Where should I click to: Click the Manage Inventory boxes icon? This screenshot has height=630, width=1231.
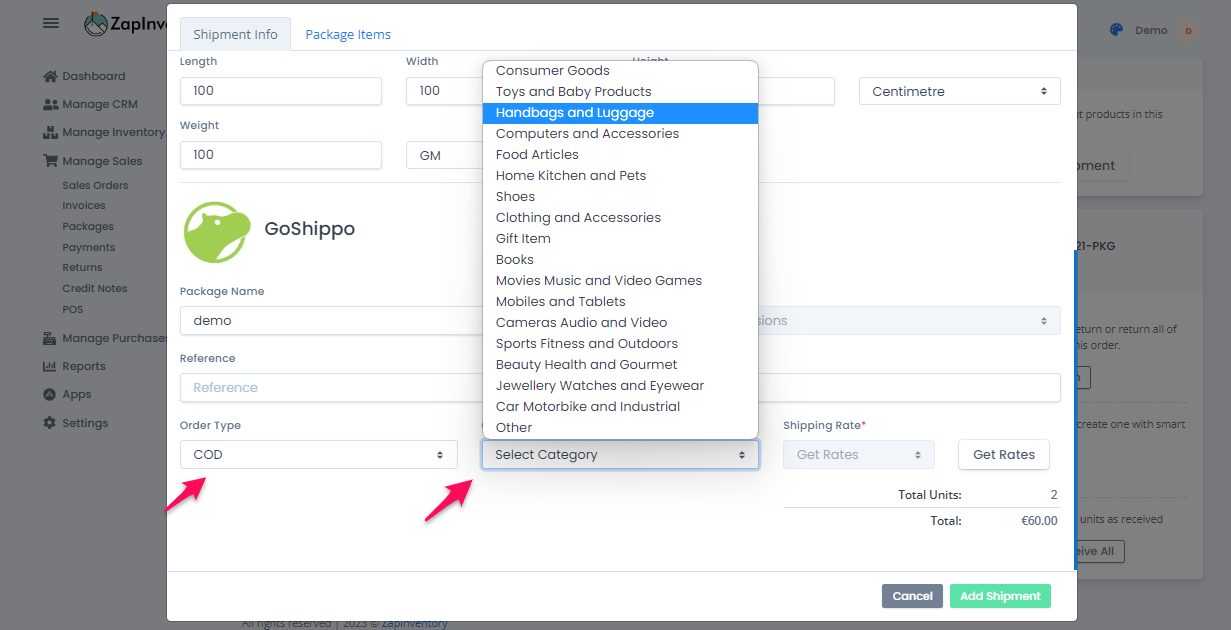pos(50,132)
